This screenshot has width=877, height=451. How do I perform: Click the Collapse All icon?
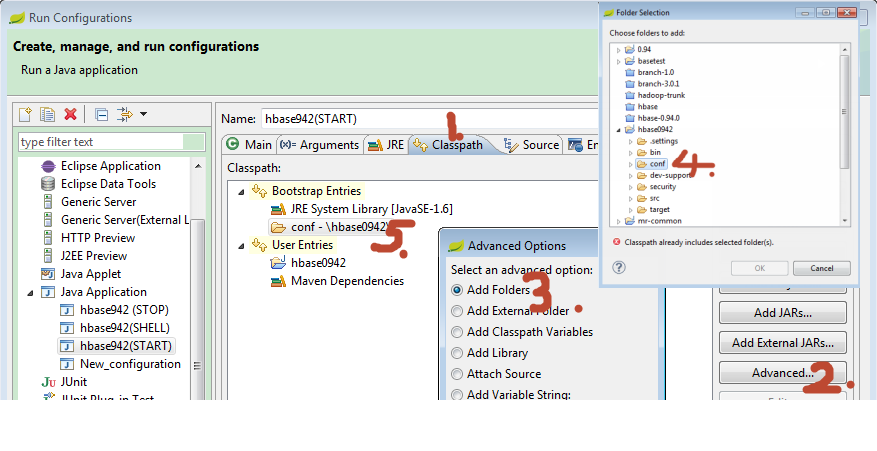[102, 114]
